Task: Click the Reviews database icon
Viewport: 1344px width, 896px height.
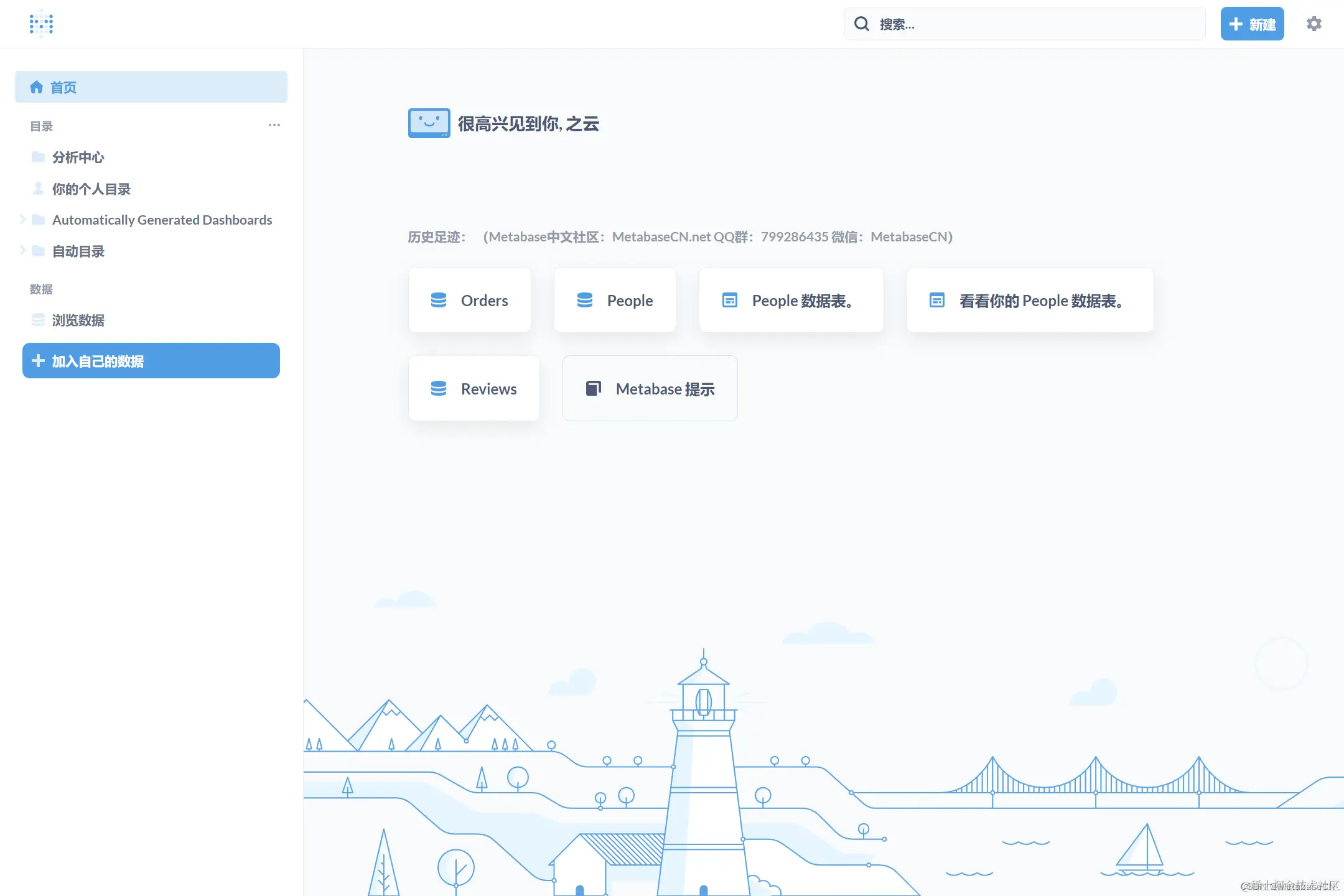Action: 439,389
